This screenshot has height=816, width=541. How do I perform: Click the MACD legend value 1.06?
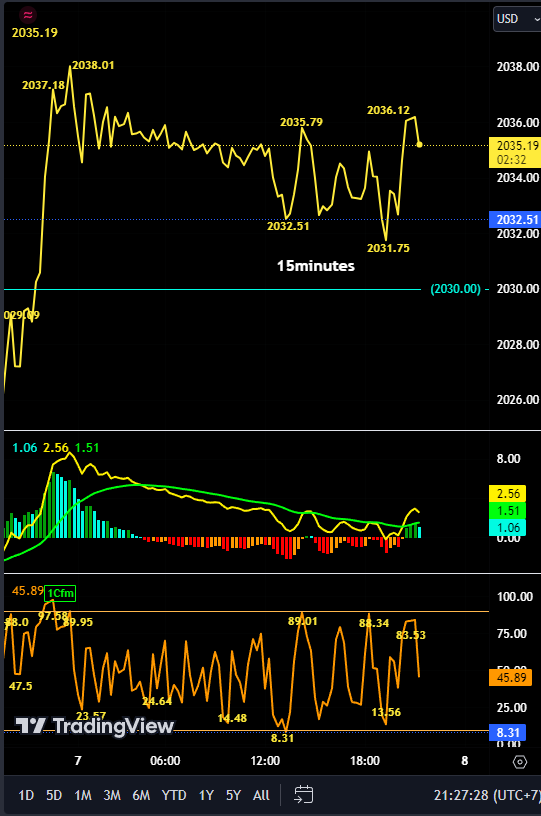tap(25, 448)
